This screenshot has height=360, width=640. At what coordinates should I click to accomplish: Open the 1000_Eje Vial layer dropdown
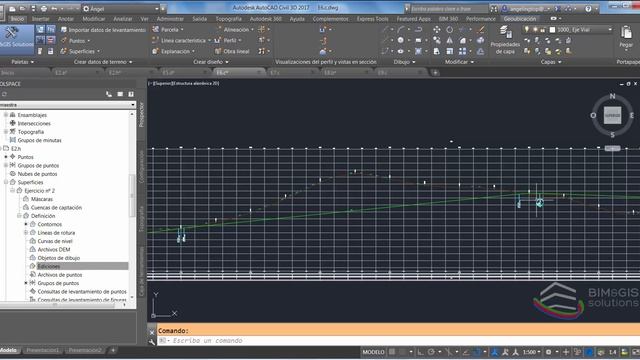point(568,29)
